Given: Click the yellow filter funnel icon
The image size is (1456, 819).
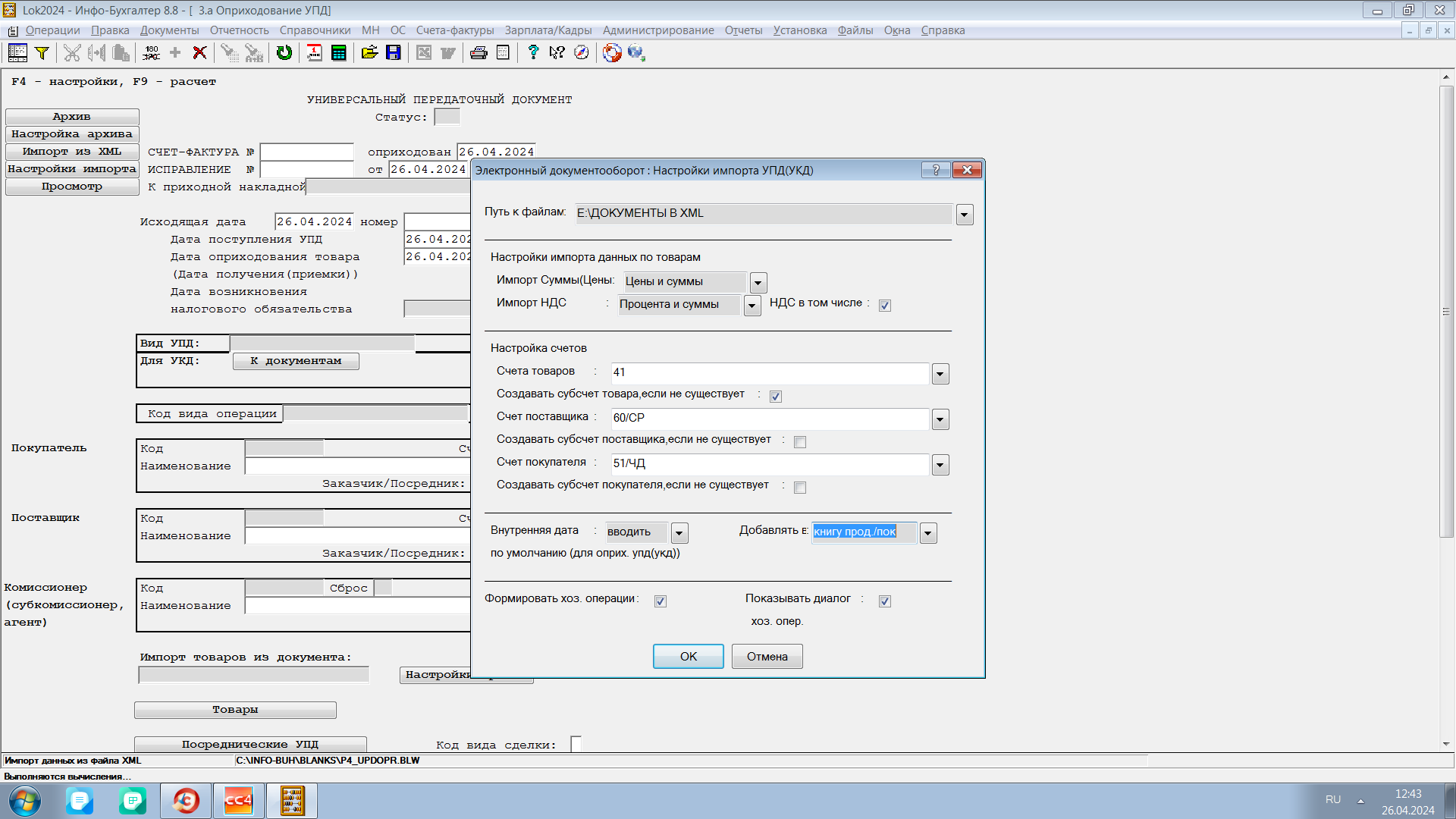Looking at the screenshot, I should click(42, 52).
